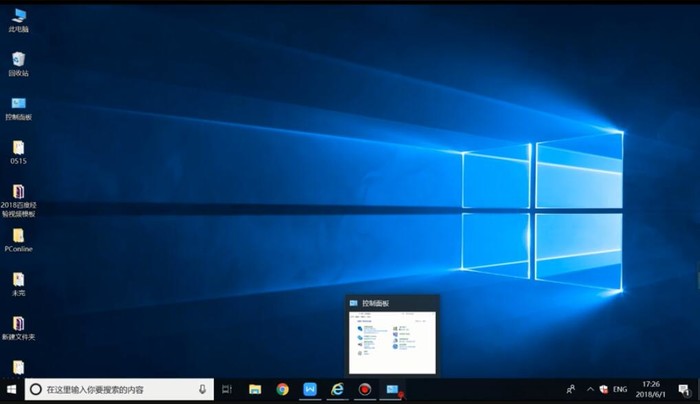Click the security shield tray icon
Screen dimensions: 700x404
tap(604, 389)
